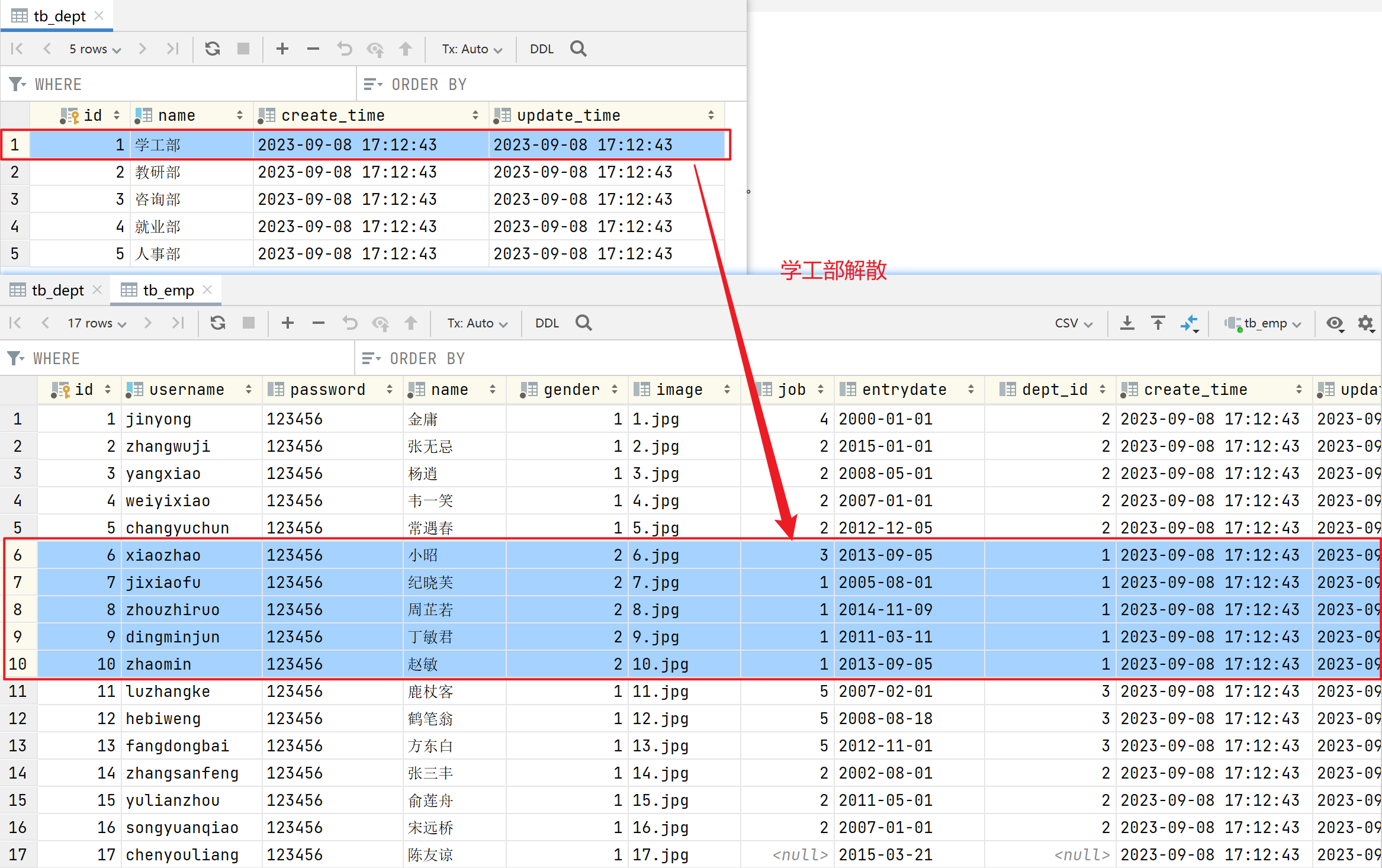Submit changes in tb_emp toolbar

pos(411,323)
